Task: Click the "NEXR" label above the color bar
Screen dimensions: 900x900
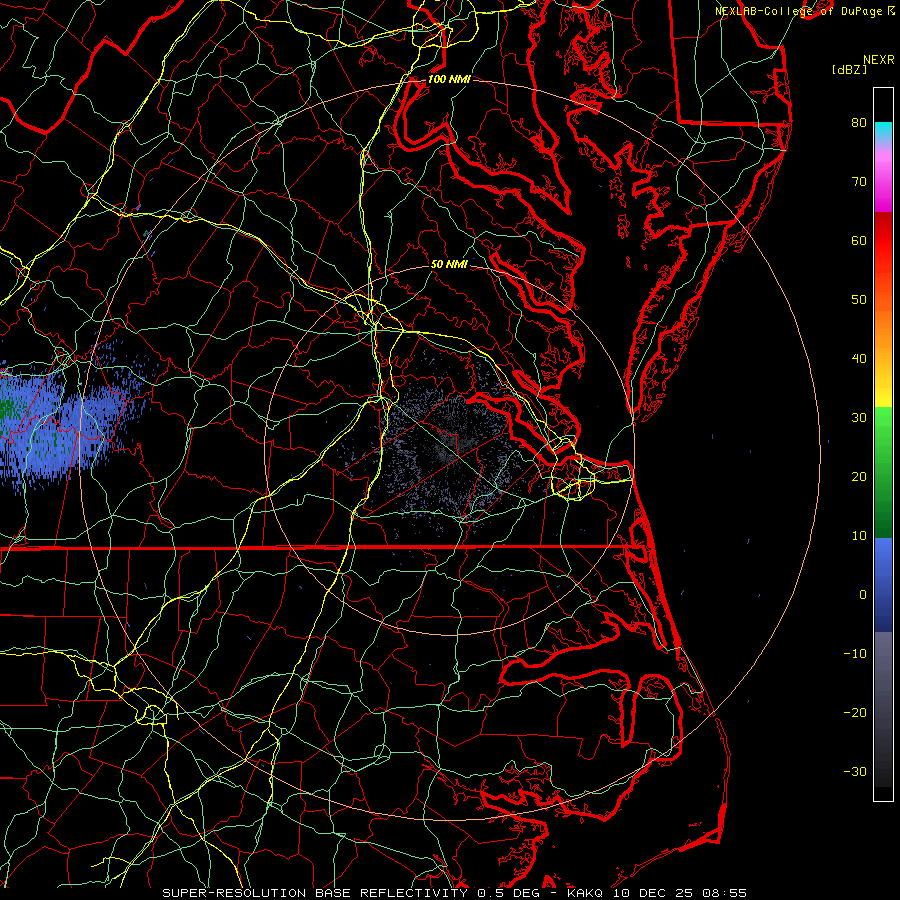Action: [x=879, y=60]
